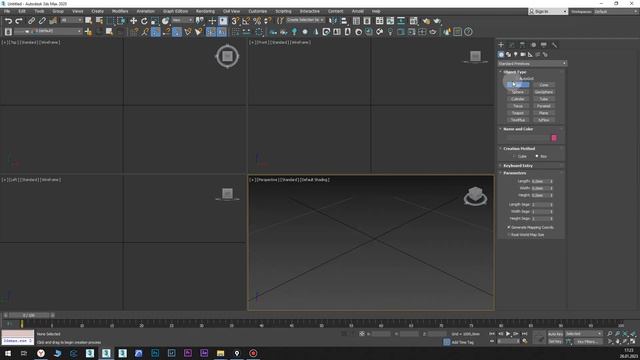Click the Redo arrow in the main toolbar
This screenshot has height=360, width=640.
[x=19, y=21]
